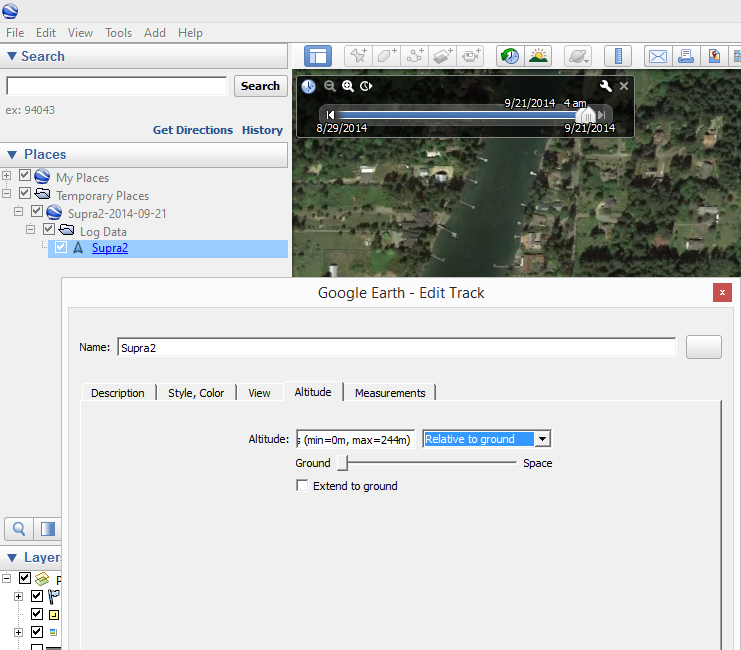
Task: Uncheck the Temporary Places checkbox
Action: [25, 193]
